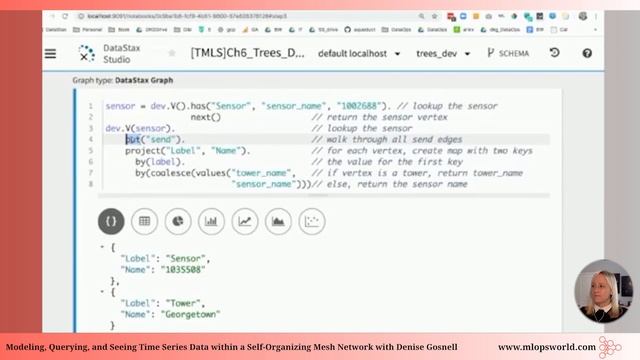Click the browser reload button
This screenshot has height=360, width=640.
[x=65, y=16]
